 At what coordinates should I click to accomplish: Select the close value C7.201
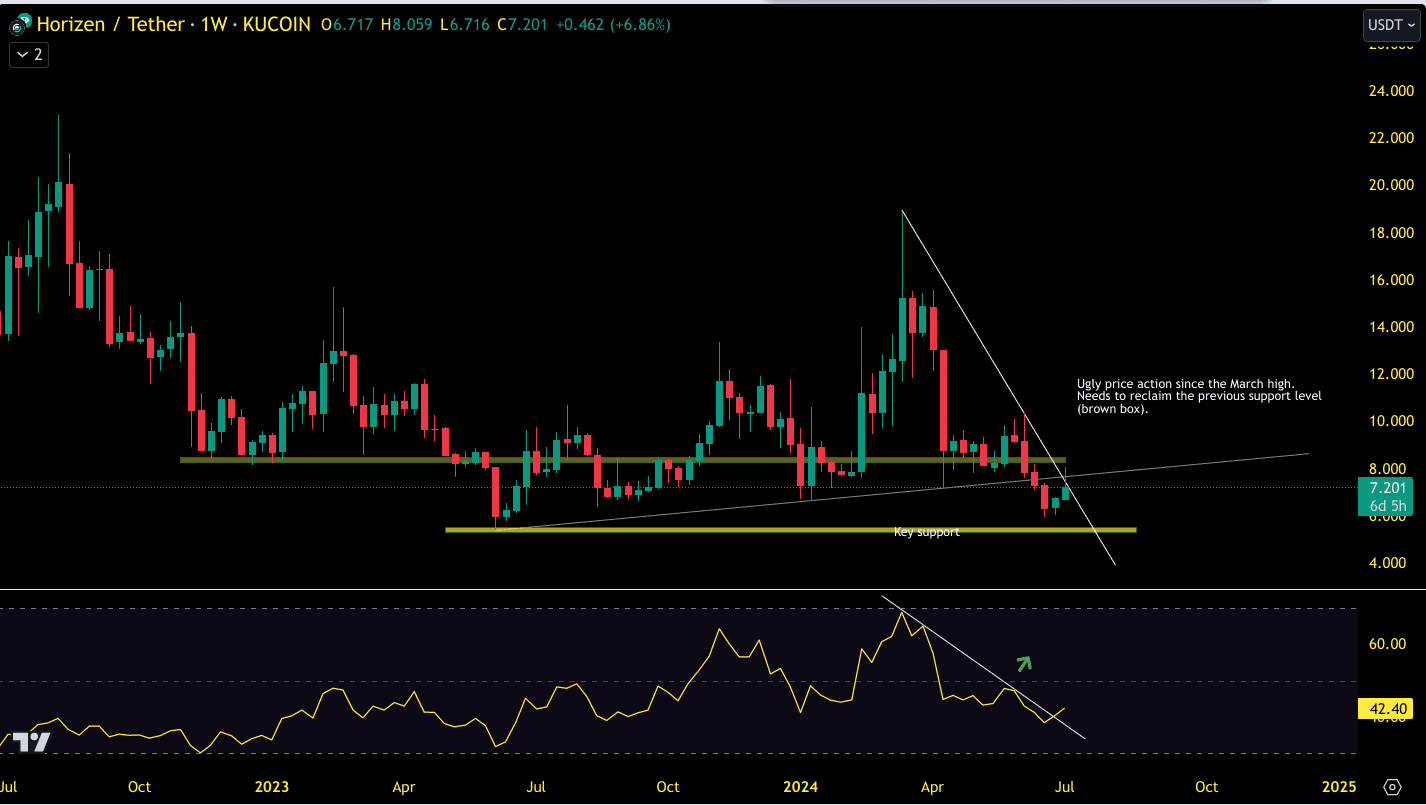(522, 24)
